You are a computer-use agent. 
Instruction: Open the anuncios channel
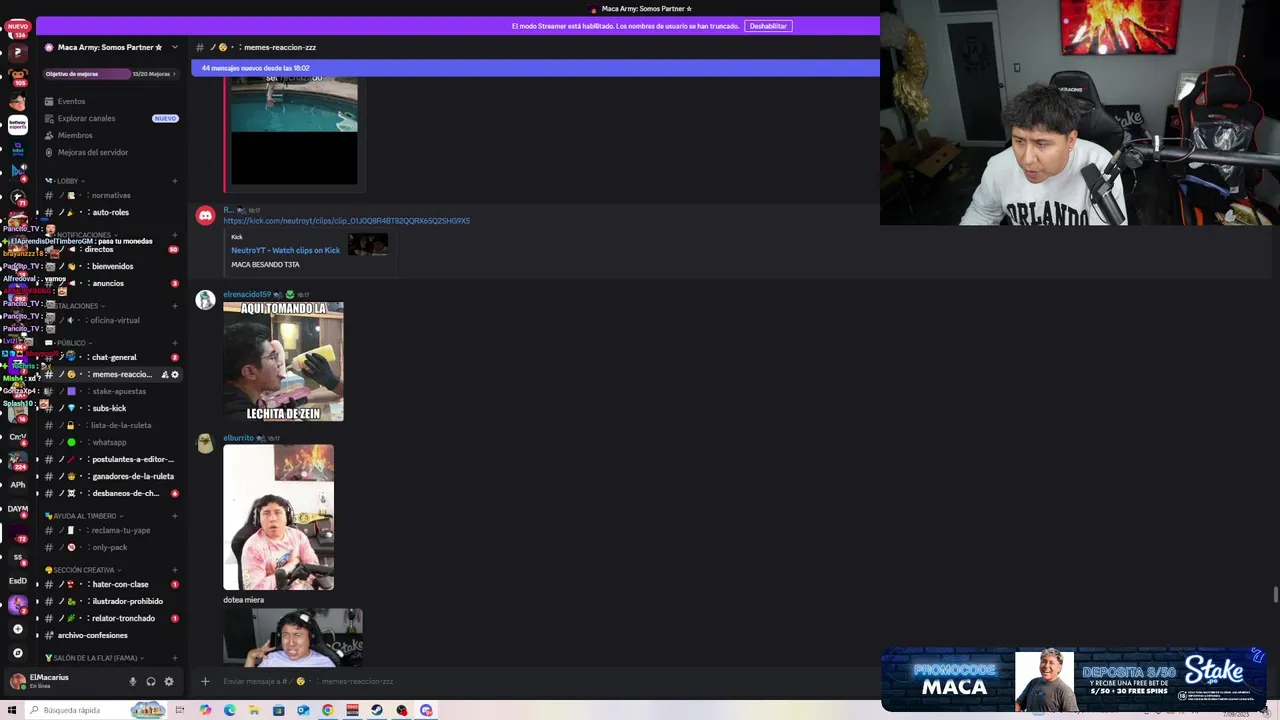tap(111, 283)
